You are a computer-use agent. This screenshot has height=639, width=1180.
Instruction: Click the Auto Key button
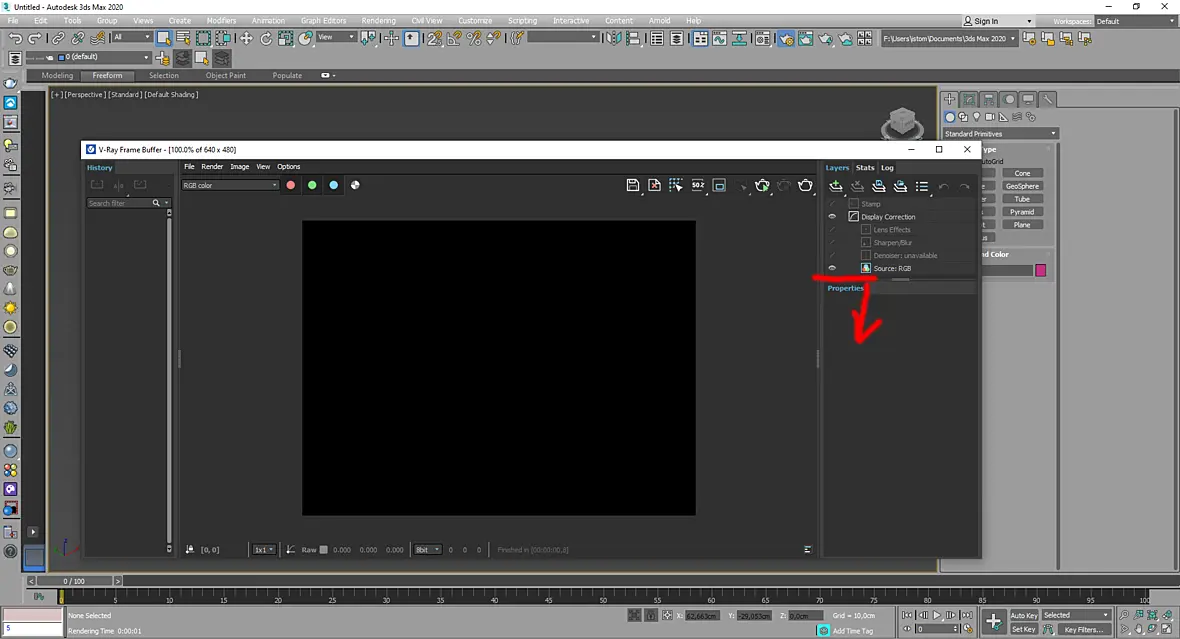click(1023, 615)
